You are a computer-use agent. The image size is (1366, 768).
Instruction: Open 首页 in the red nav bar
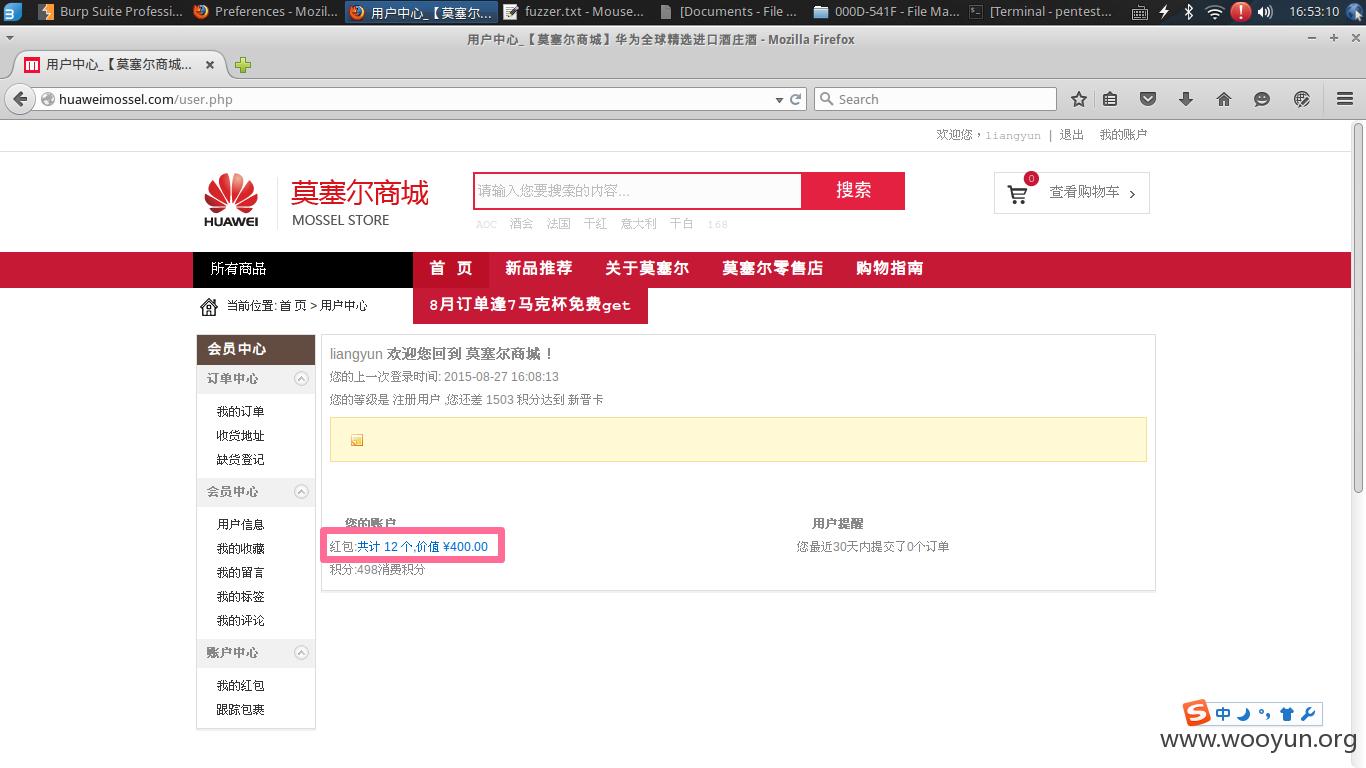451,268
